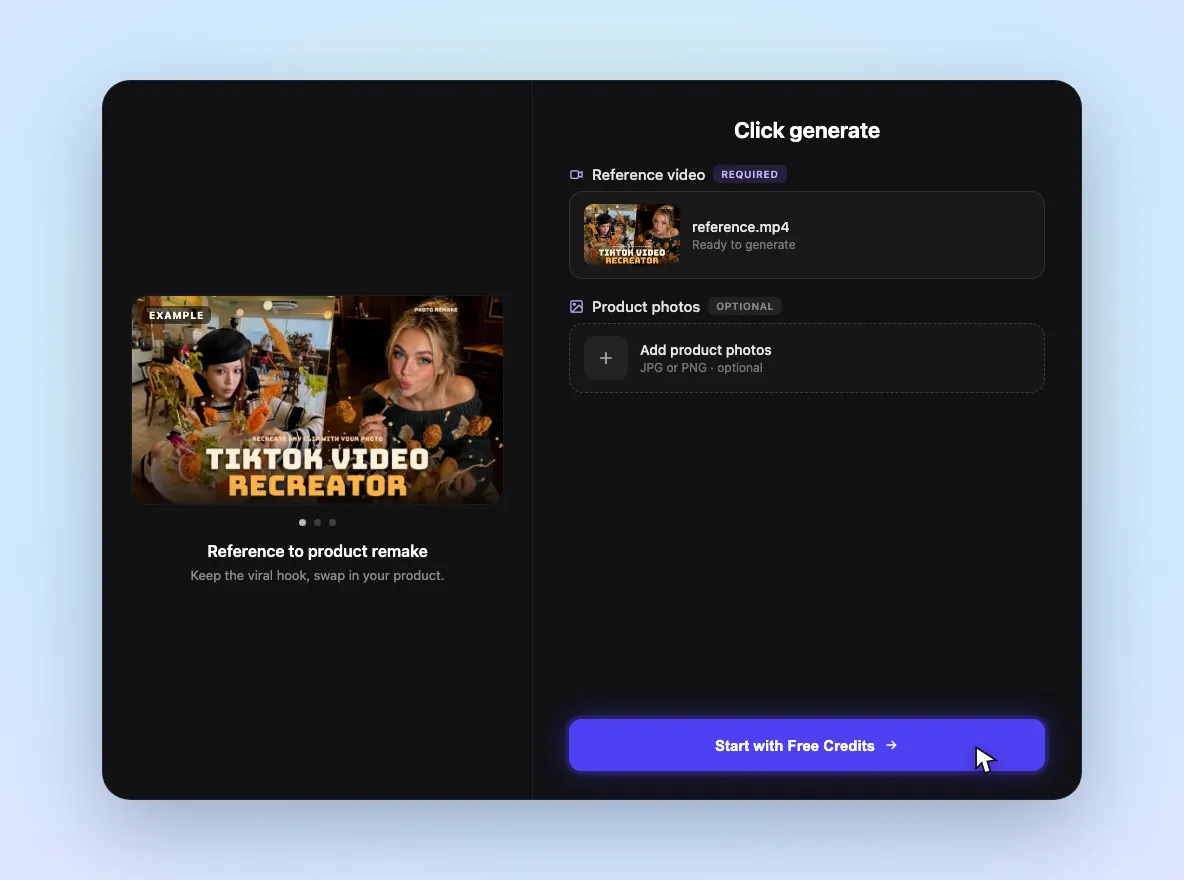Viewport: 1184px width, 880px height.
Task: Click the arrow icon on Start button
Action: [x=891, y=745]
